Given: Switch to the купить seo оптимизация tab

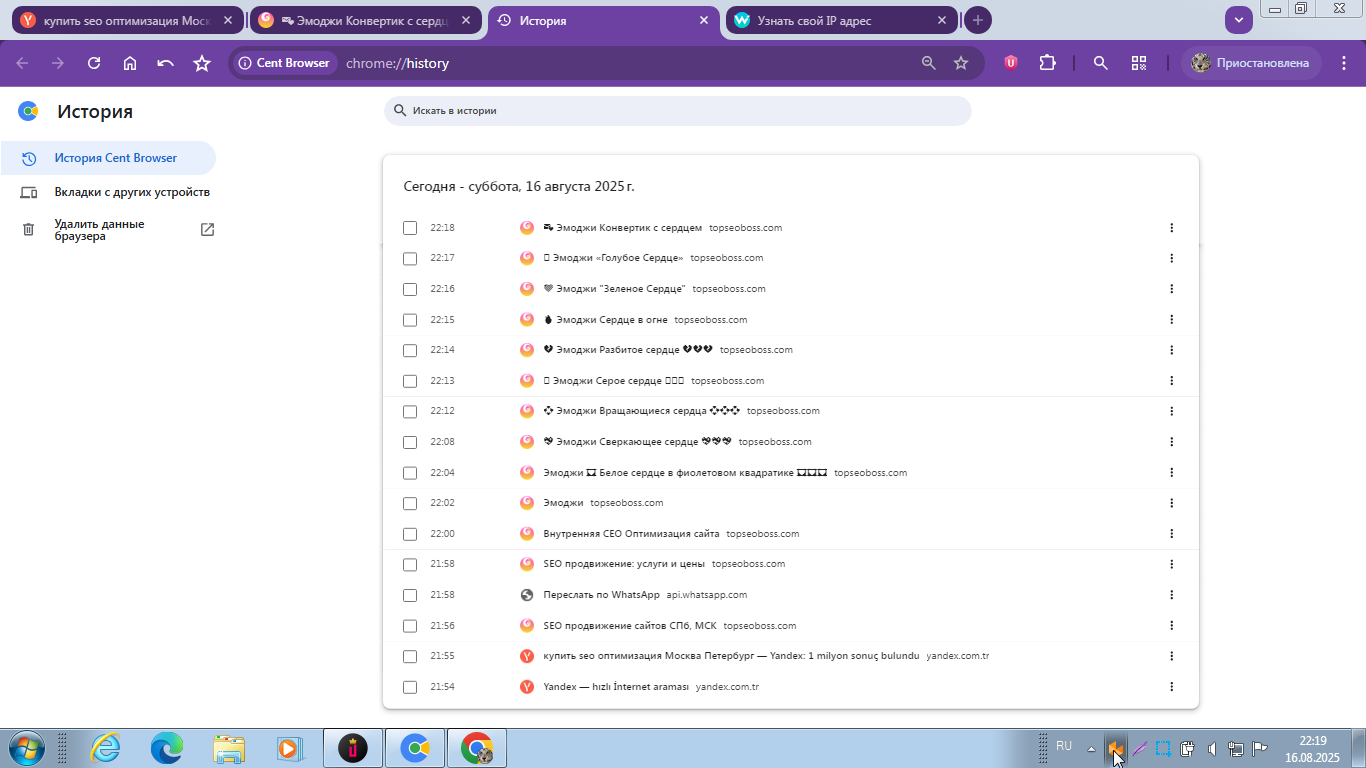Looking at the screenshot, I should click(128, 20).
